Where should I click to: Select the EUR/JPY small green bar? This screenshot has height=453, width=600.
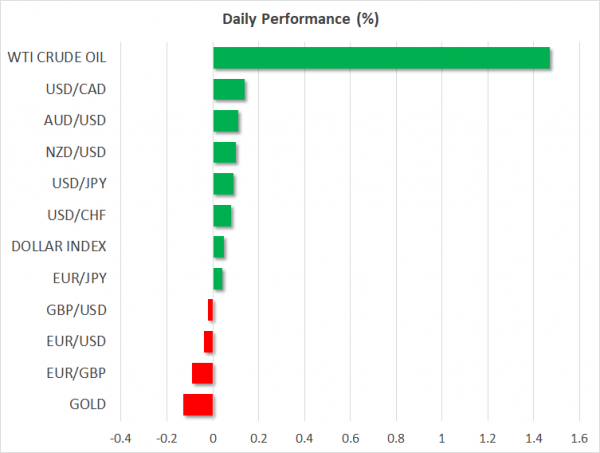[x=218, y=279]
